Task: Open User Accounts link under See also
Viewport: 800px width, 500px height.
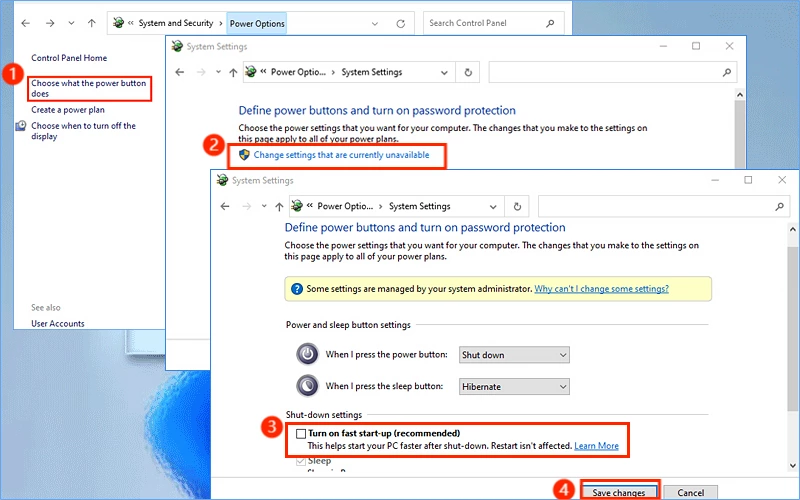Action: click(58, 323)
